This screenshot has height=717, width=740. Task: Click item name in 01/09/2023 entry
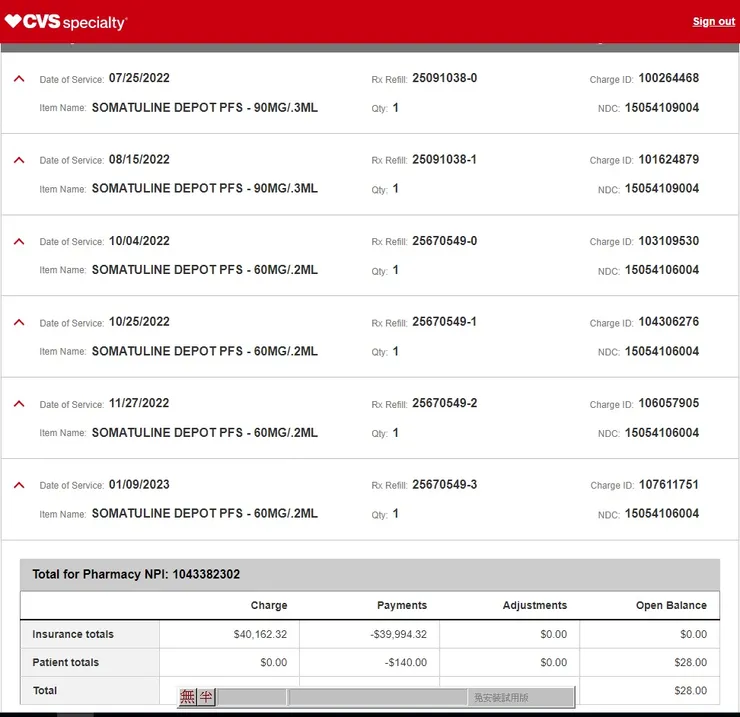click(204, 514)
